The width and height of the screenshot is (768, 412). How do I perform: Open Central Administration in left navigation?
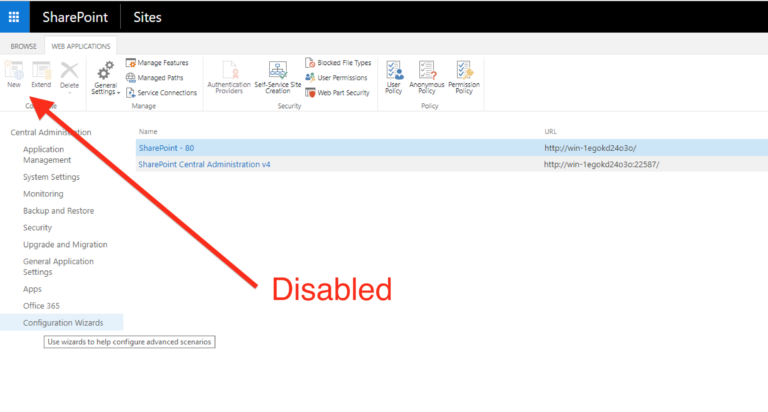[x=51, y=132]
